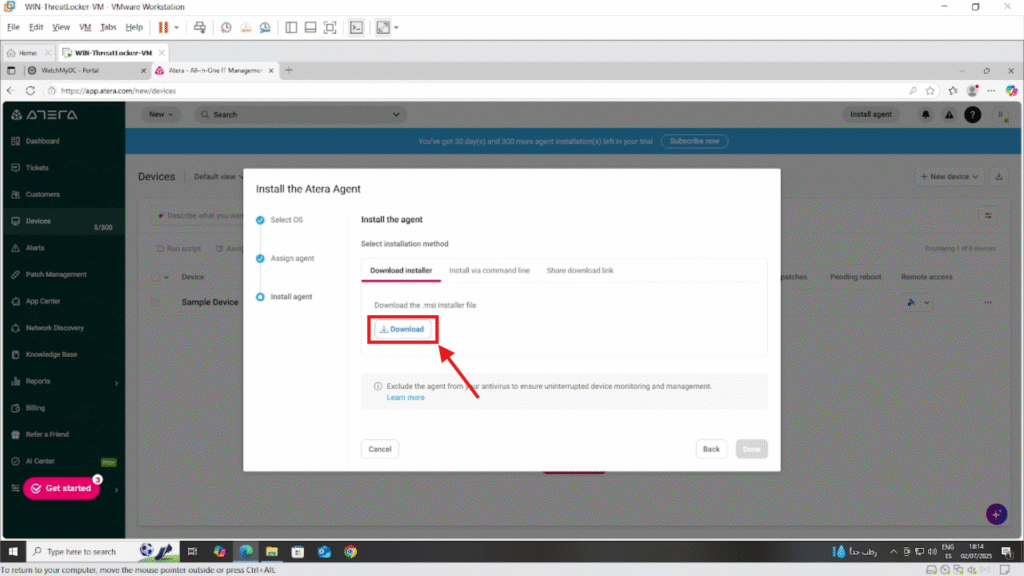Open Sample Device remote access dropdown
Viewport: 1024px width, 576px height.
click(926, 302)
